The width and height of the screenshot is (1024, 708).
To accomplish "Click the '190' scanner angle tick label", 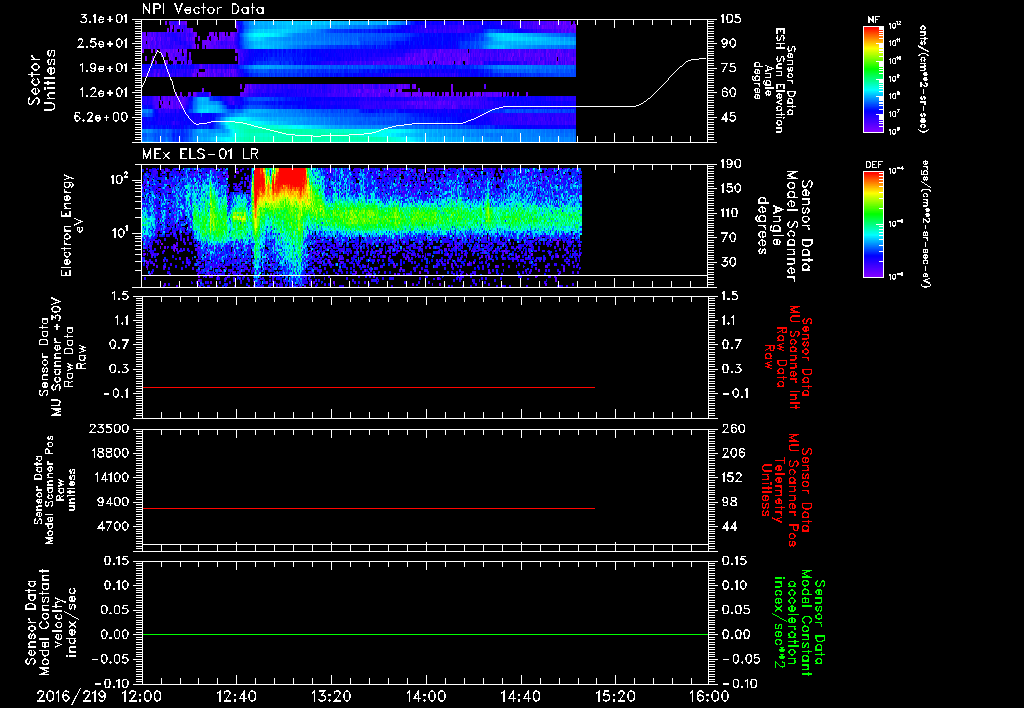I will tap(732, 164).
